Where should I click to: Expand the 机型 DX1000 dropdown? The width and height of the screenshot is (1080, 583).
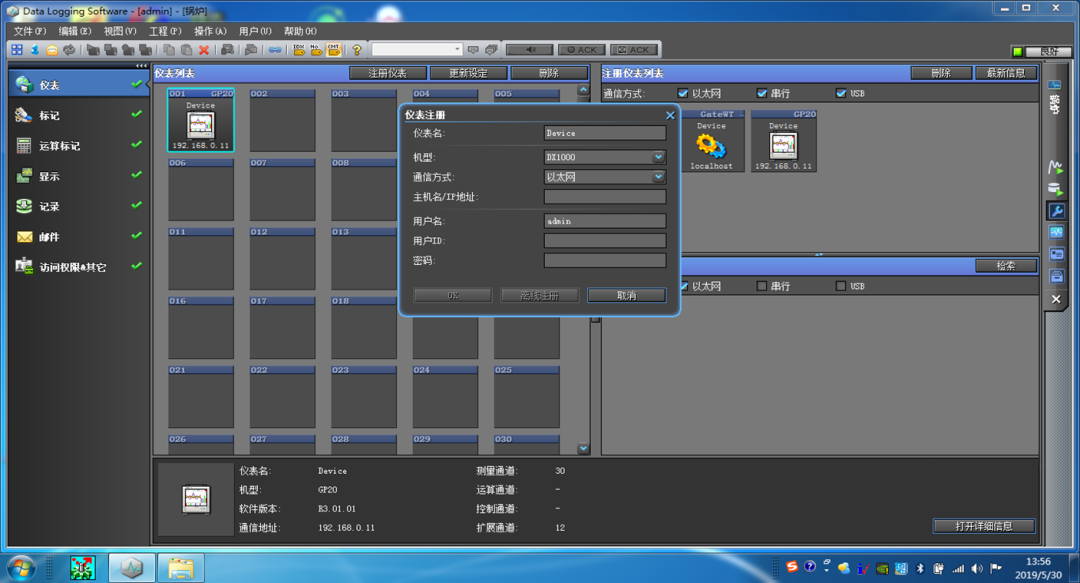click(658, 157)
